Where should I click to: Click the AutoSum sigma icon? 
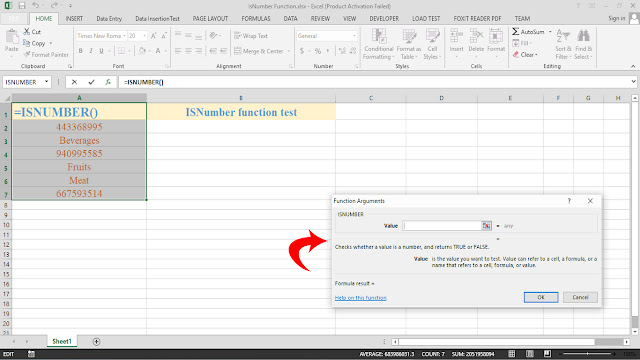516,31
